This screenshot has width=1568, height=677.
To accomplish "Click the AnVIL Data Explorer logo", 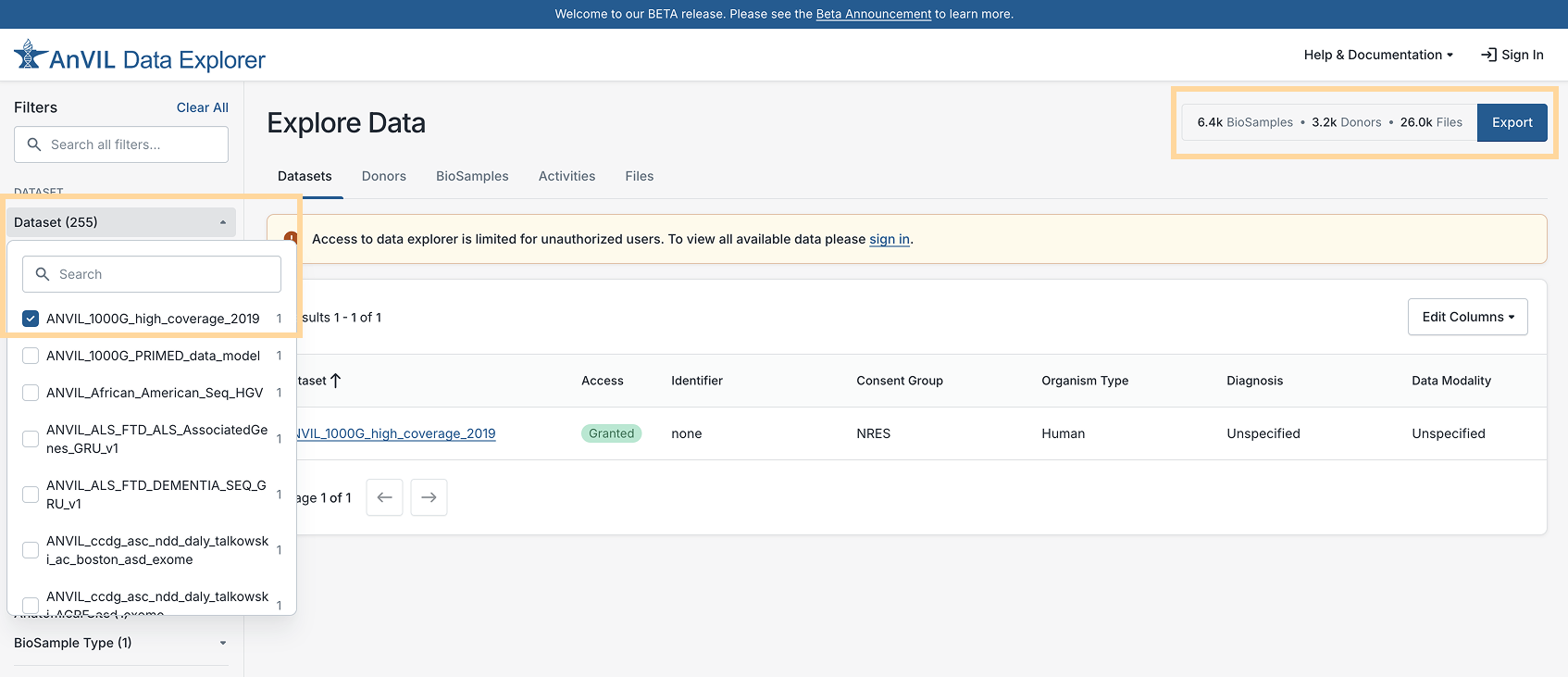I will pos(139,57).
